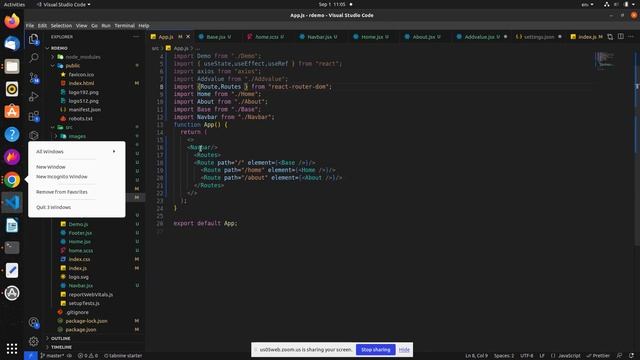Open Show Applications grid

[12, 348]
